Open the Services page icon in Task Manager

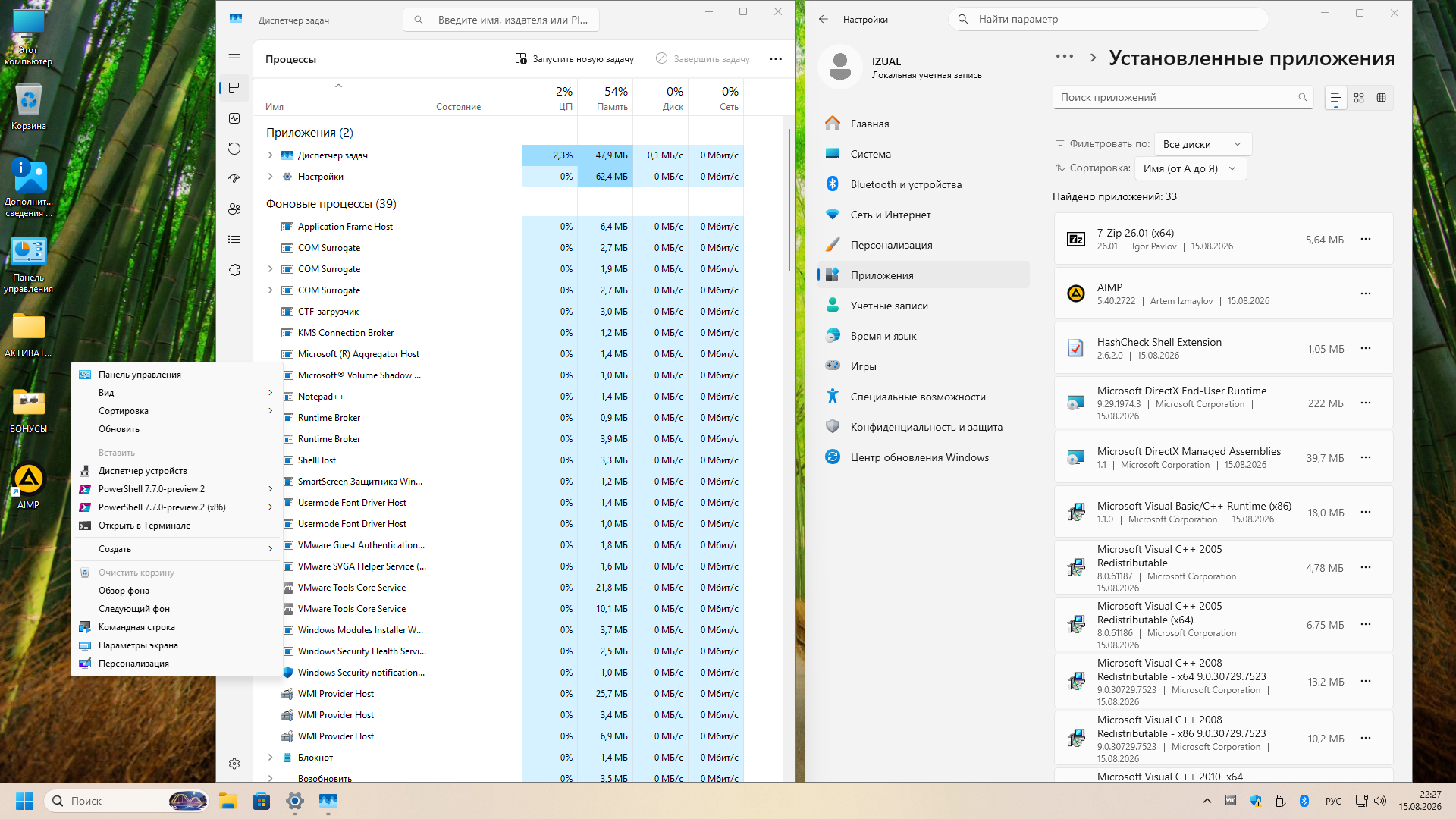click(234, 270)
